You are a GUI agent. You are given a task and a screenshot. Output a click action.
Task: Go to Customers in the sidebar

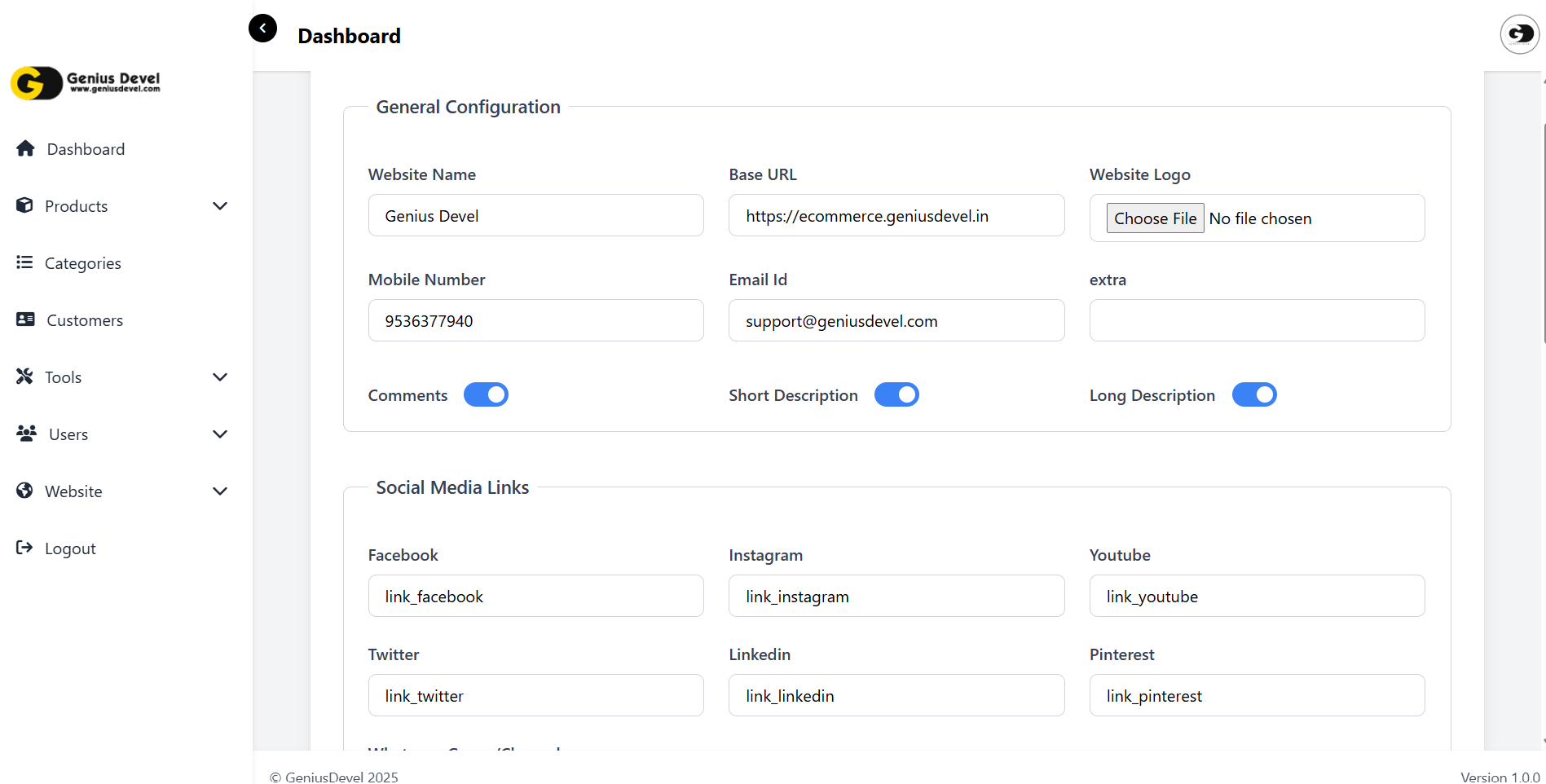click(x=85, y=320)
